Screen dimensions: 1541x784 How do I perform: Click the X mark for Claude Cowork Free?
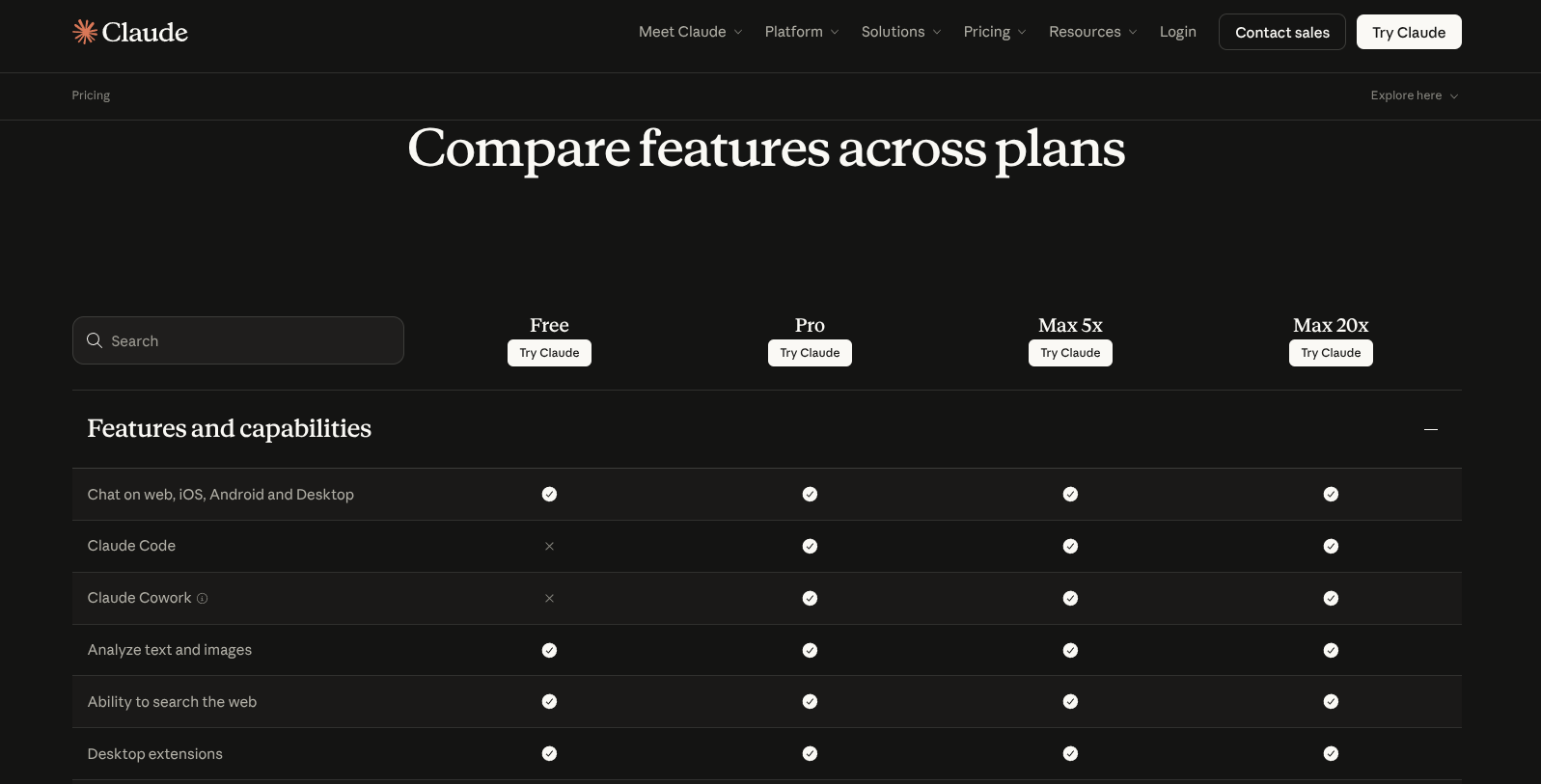click(549, 599)
